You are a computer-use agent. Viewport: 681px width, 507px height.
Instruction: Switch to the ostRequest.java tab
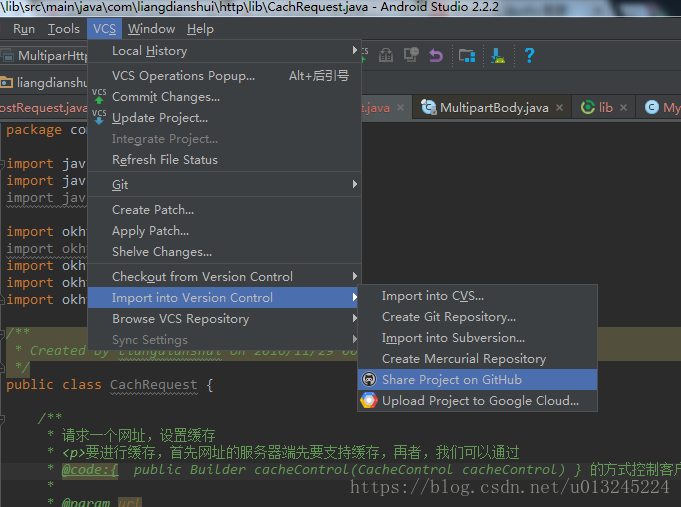point(43,107)
